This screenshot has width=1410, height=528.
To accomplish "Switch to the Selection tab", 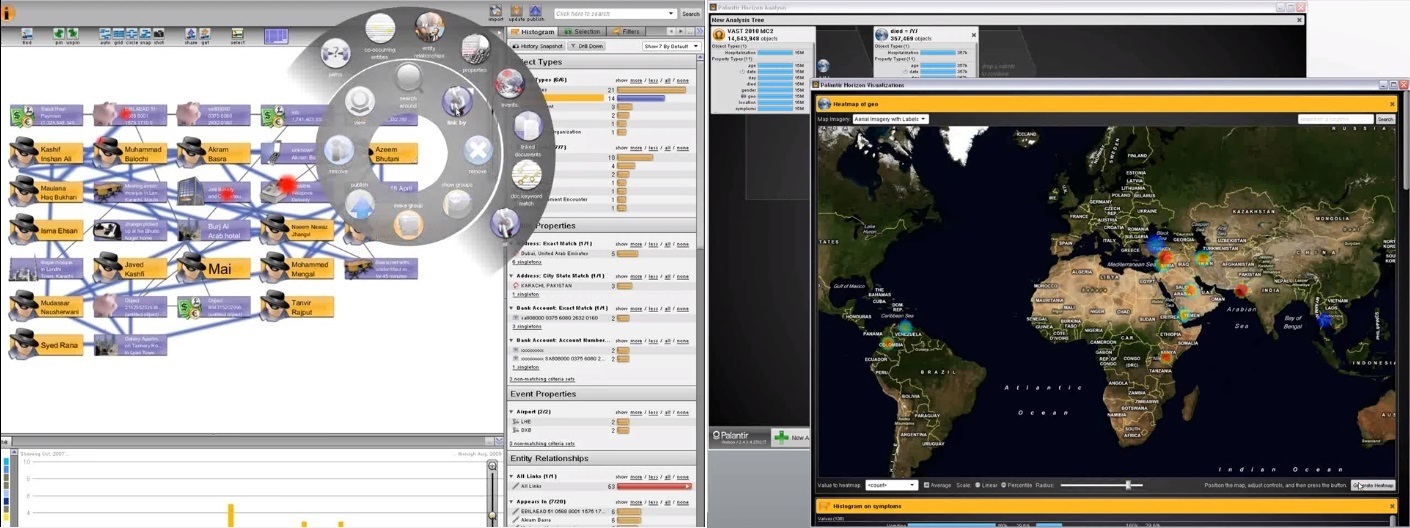I will (x=581, y=32).
